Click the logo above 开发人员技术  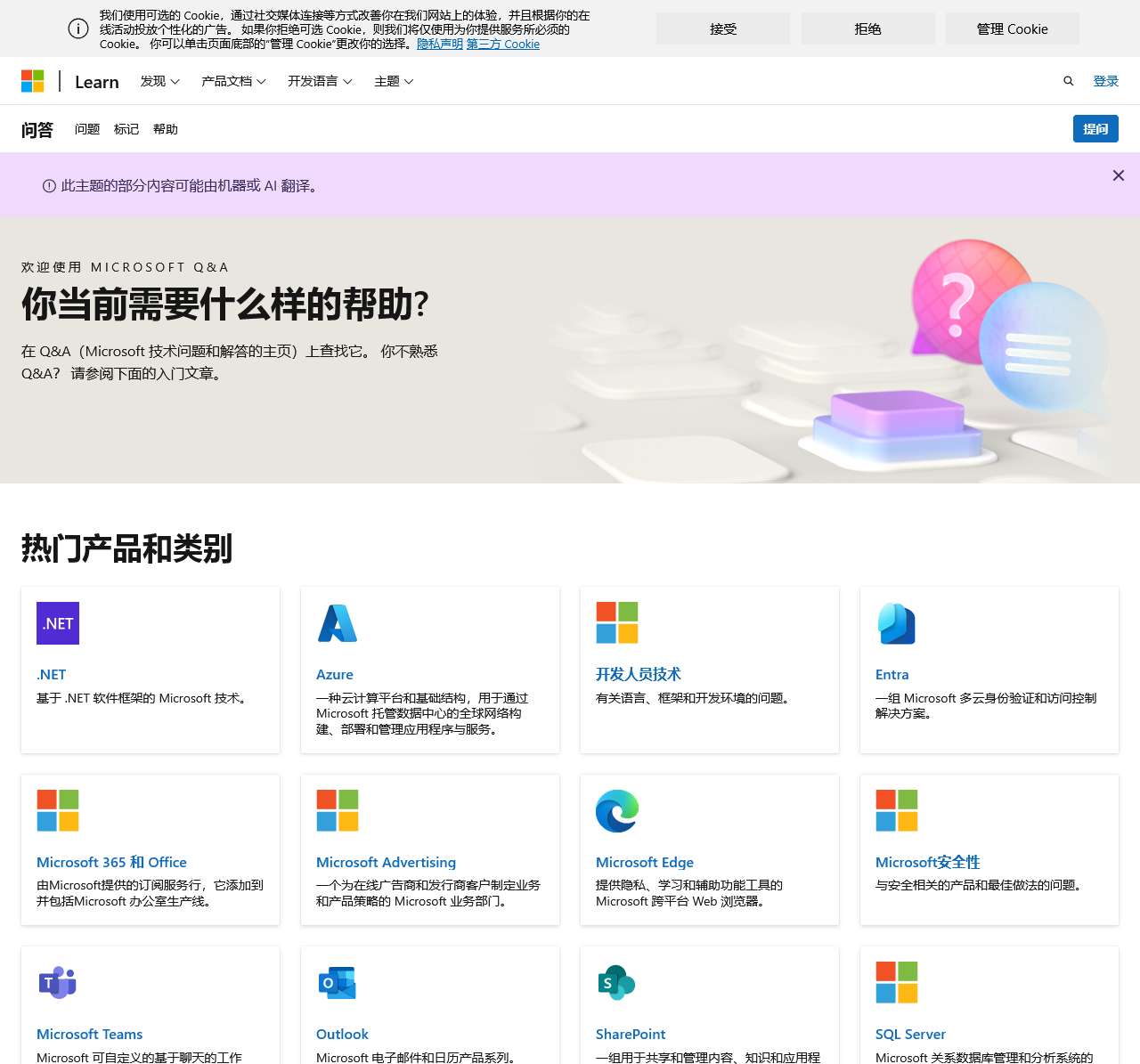(x=617, y=623)
